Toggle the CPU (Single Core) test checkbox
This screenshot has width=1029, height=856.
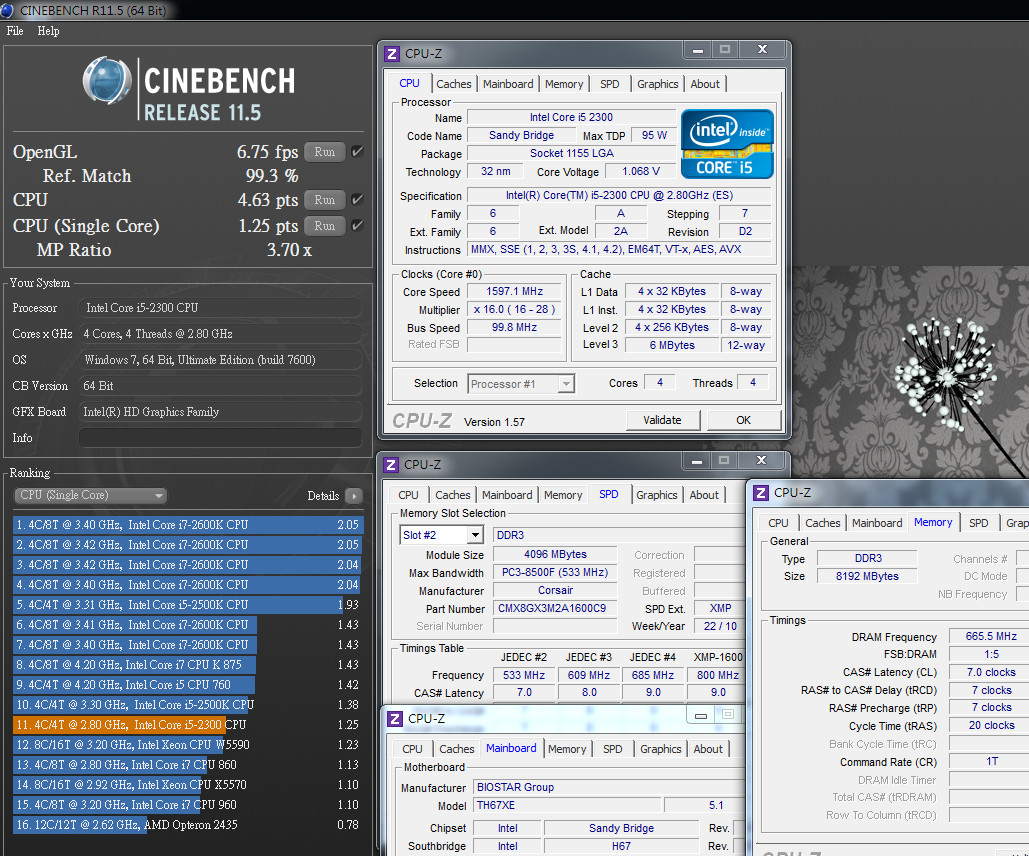tap(357, 226)
